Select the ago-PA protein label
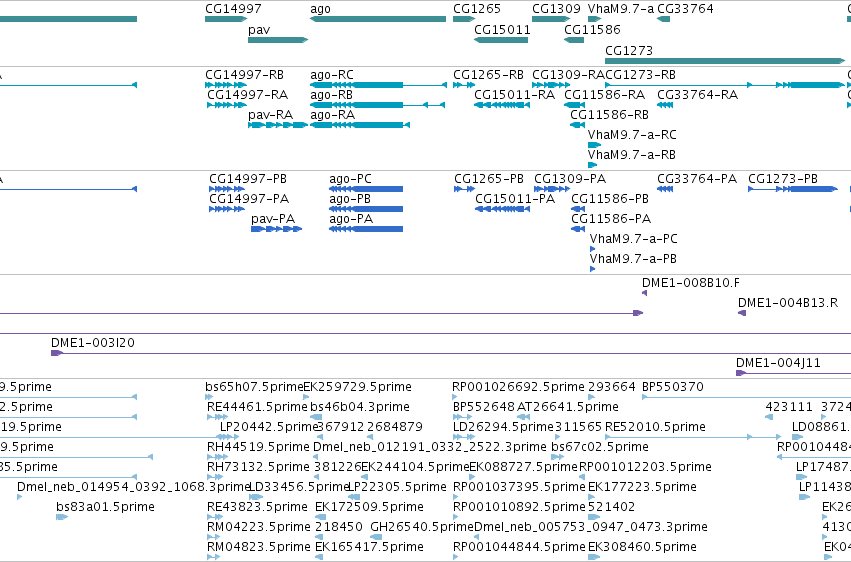851x562 pixels. point(351,219)
